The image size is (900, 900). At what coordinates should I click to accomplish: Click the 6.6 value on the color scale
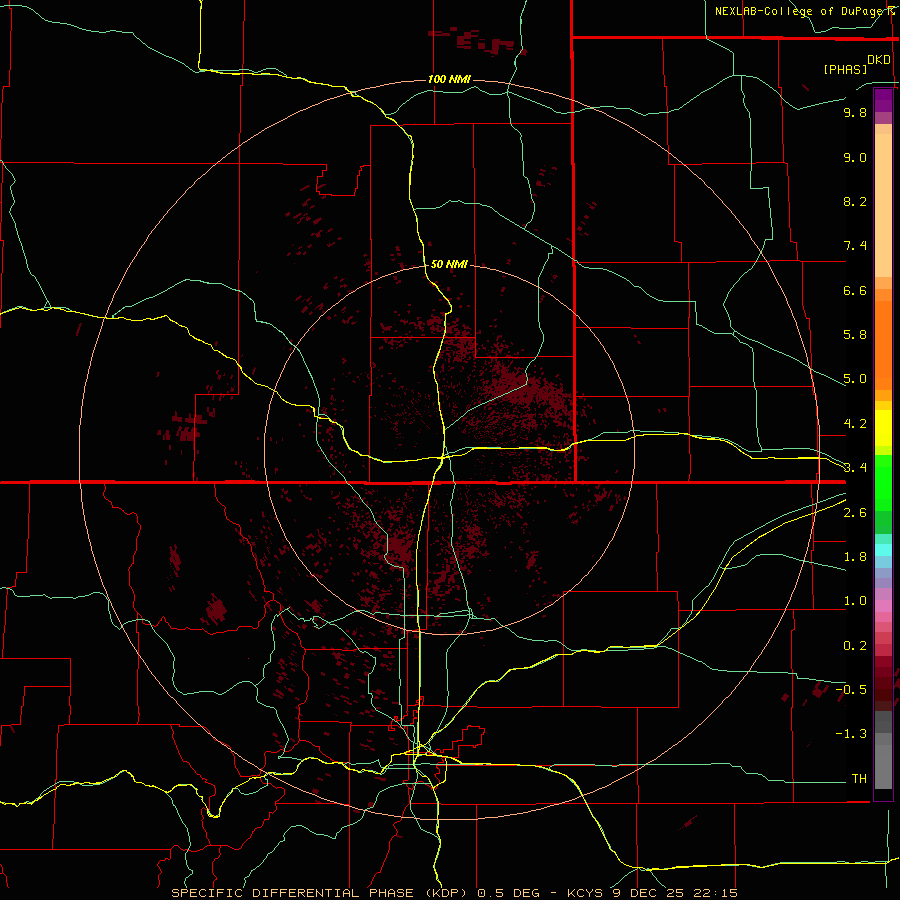[855, 290]
